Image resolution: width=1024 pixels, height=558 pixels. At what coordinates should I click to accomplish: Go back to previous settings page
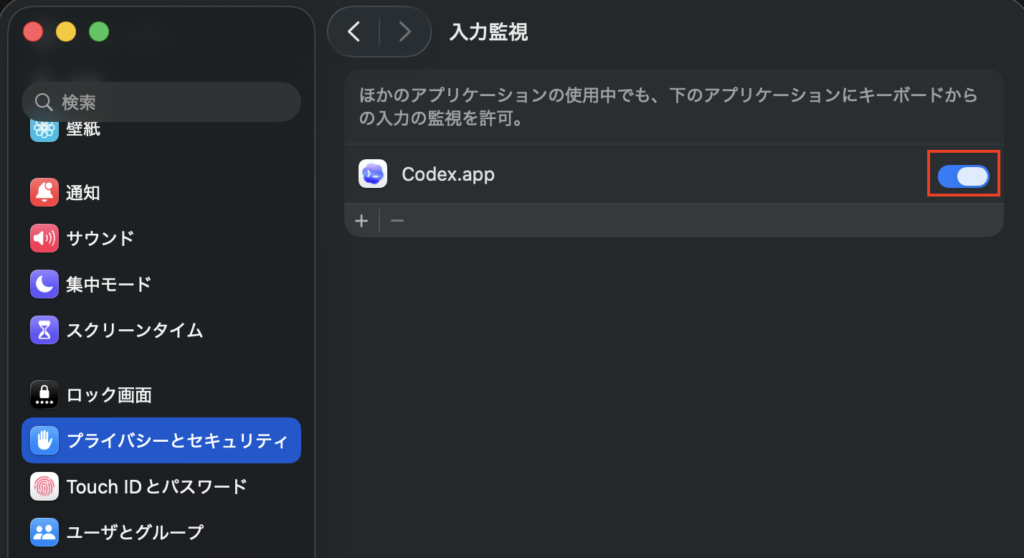[354, 31]
